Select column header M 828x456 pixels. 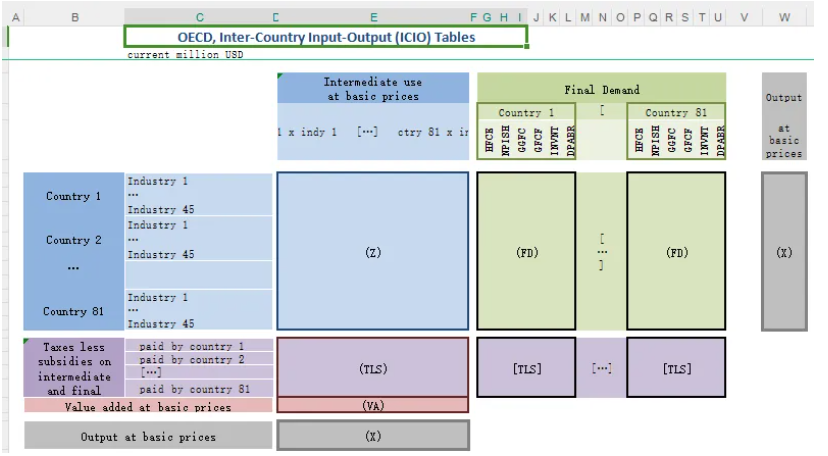pos(585,17)
